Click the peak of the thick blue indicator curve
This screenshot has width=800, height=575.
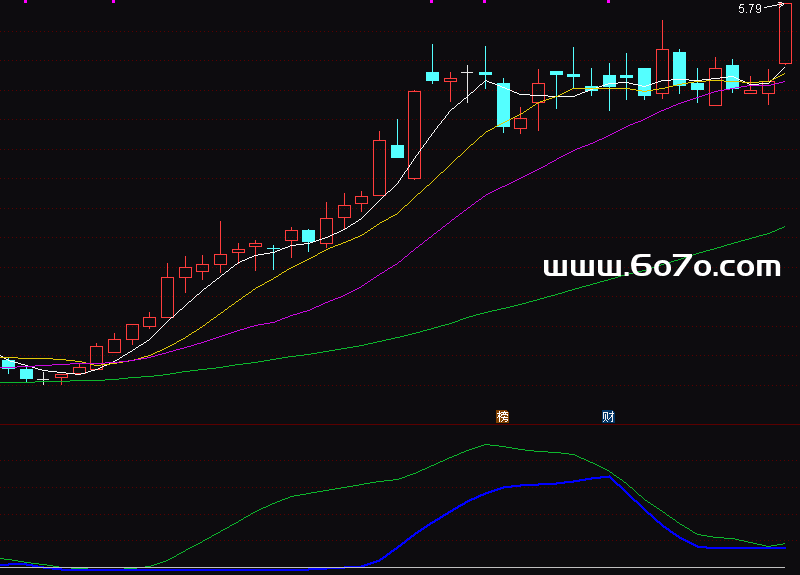(608, 476)
